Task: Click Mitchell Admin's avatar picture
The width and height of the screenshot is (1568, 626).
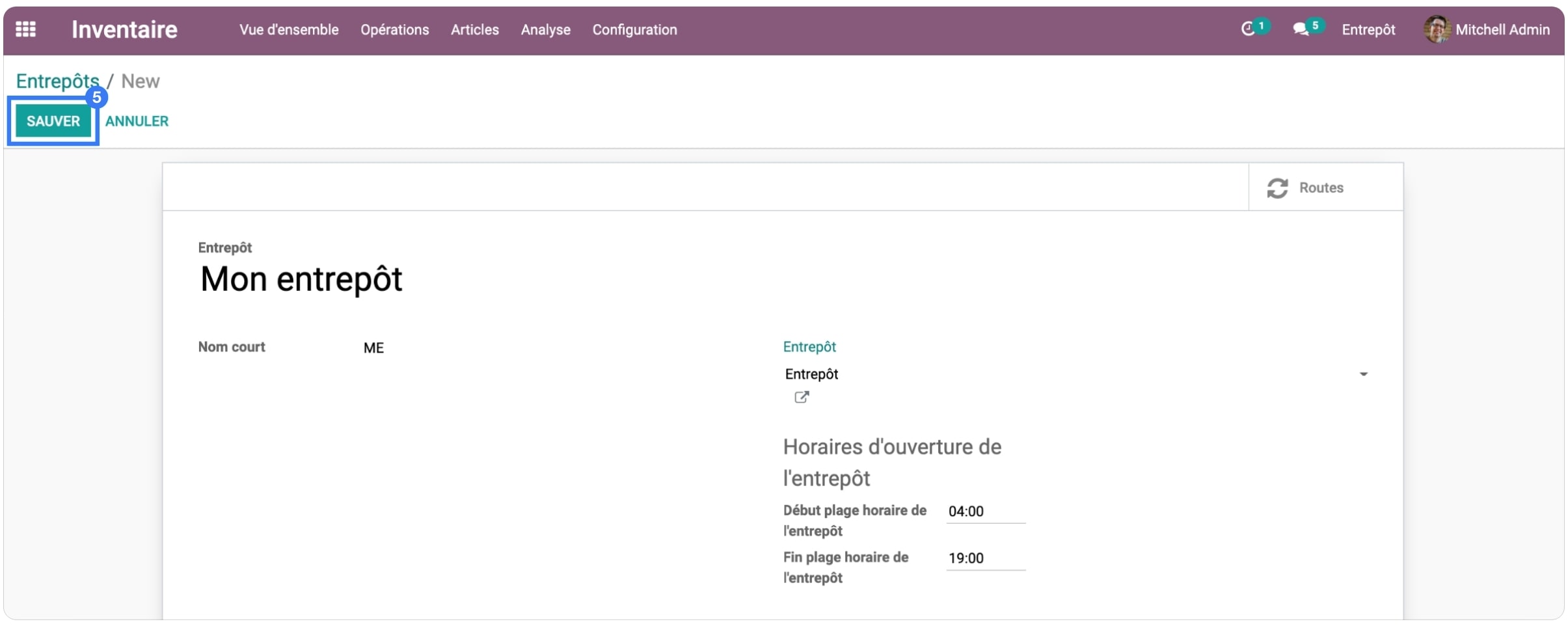Action: point(1437,29)
